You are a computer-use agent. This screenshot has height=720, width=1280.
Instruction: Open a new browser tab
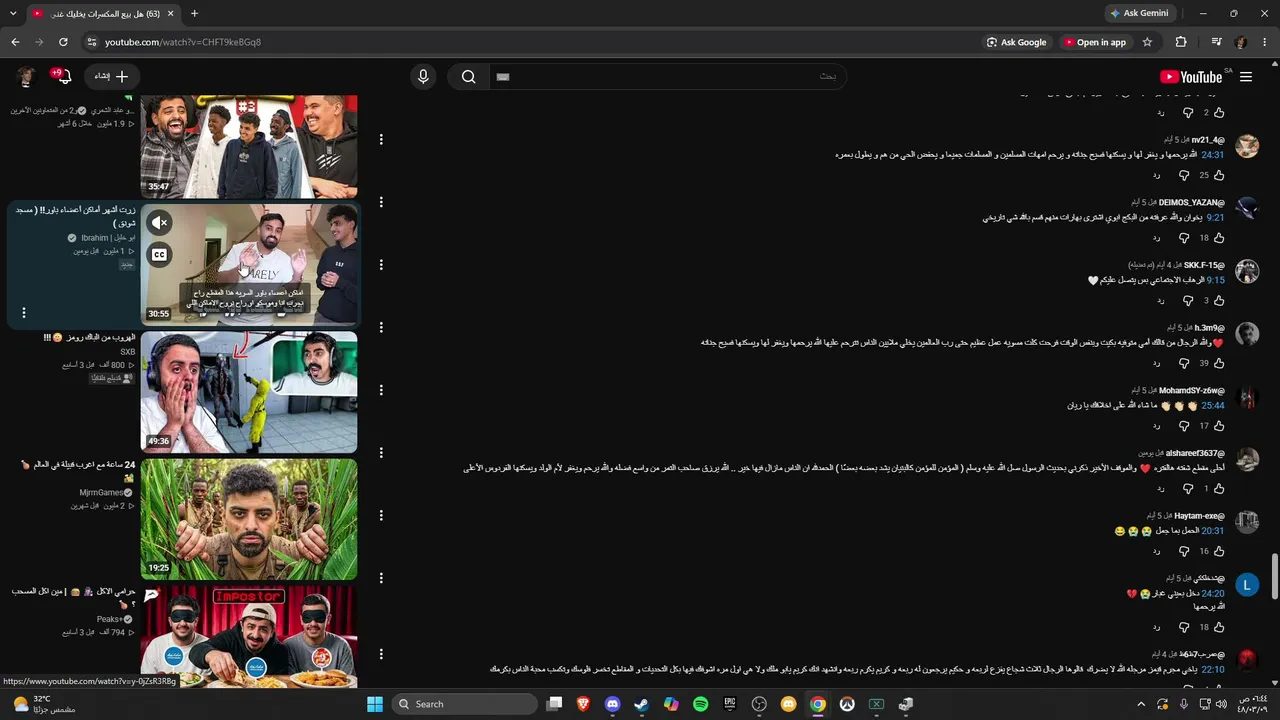coord(194,13)
